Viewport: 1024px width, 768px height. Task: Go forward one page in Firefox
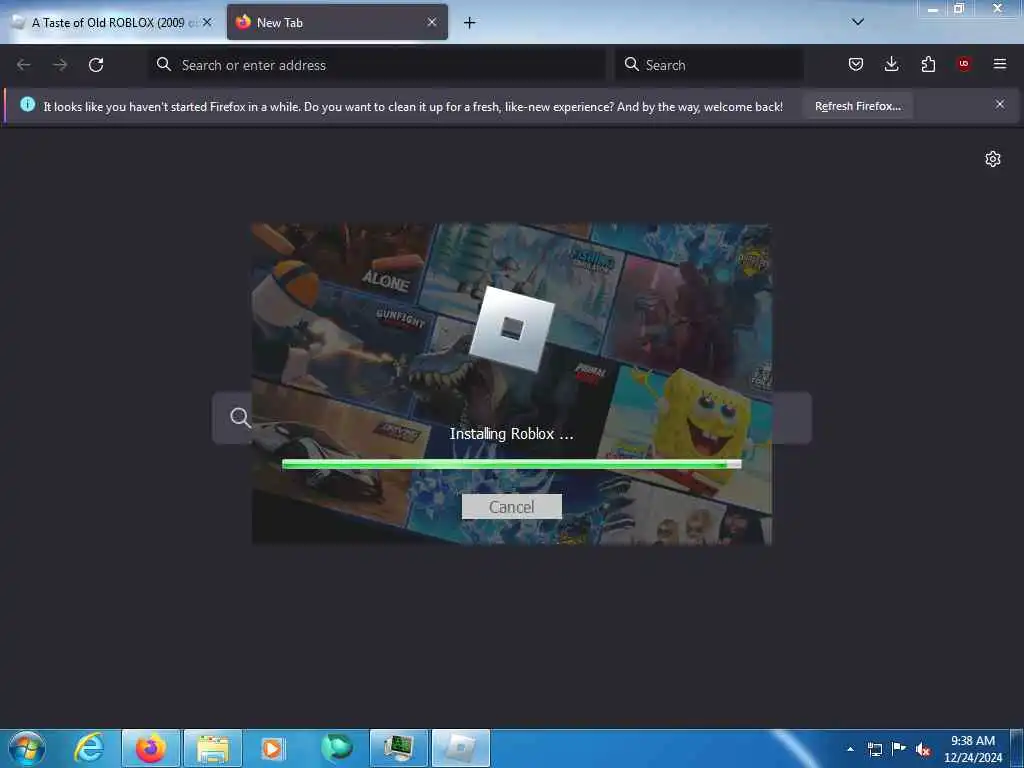pos(60,65)
